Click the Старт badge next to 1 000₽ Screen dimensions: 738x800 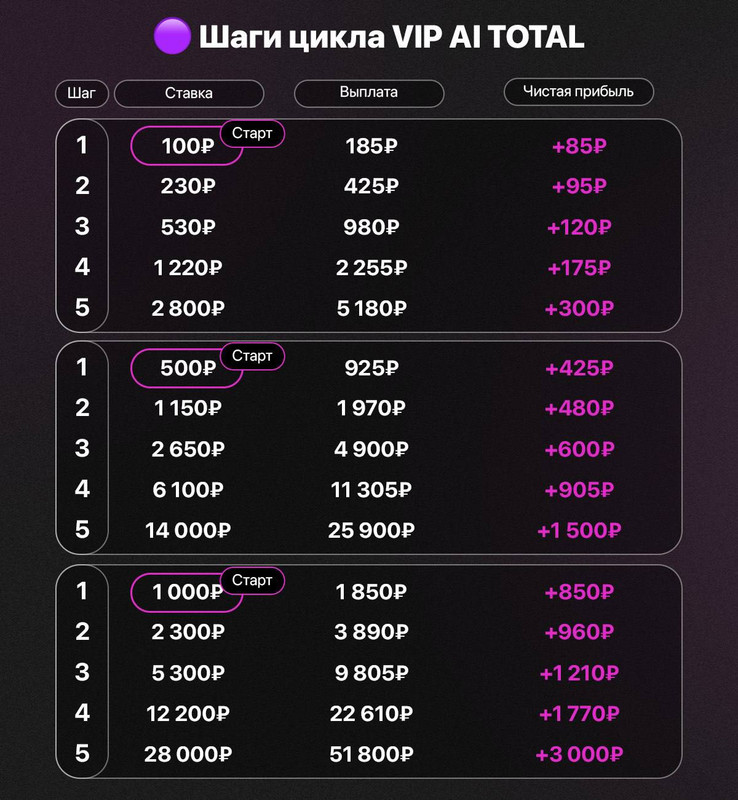point(252,581)
